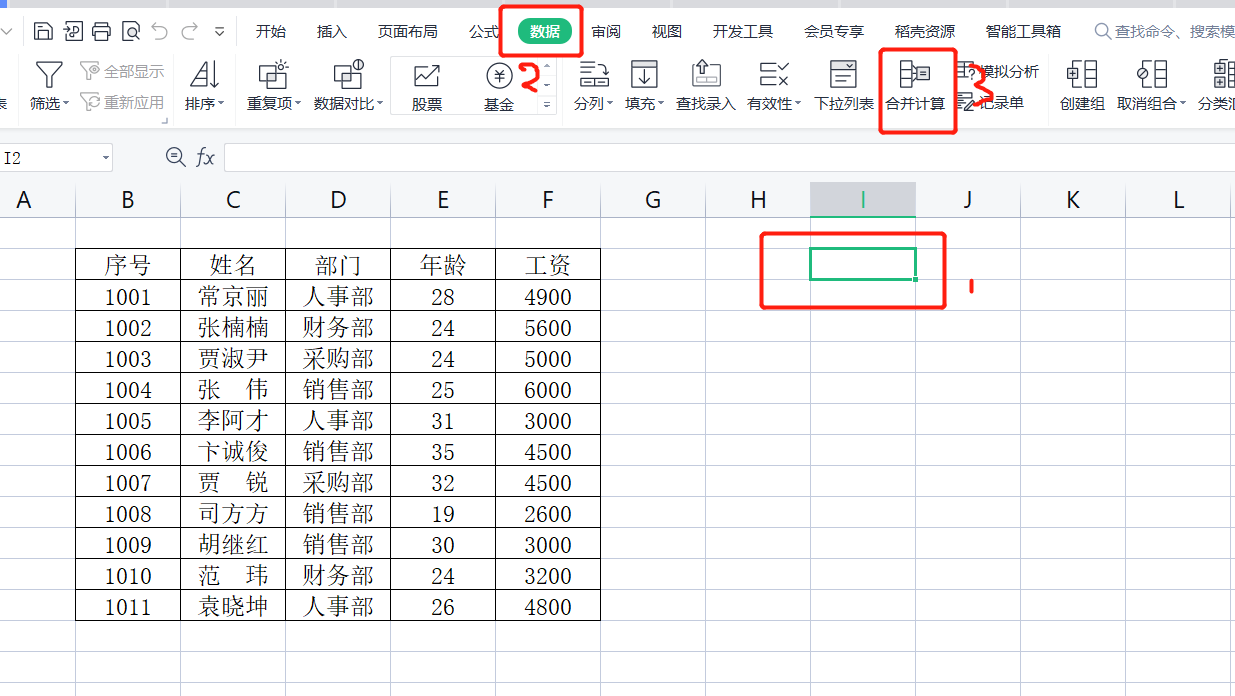
Task: Expand the 填充 dropdown arrow
Action: click(x=662, y=104)
